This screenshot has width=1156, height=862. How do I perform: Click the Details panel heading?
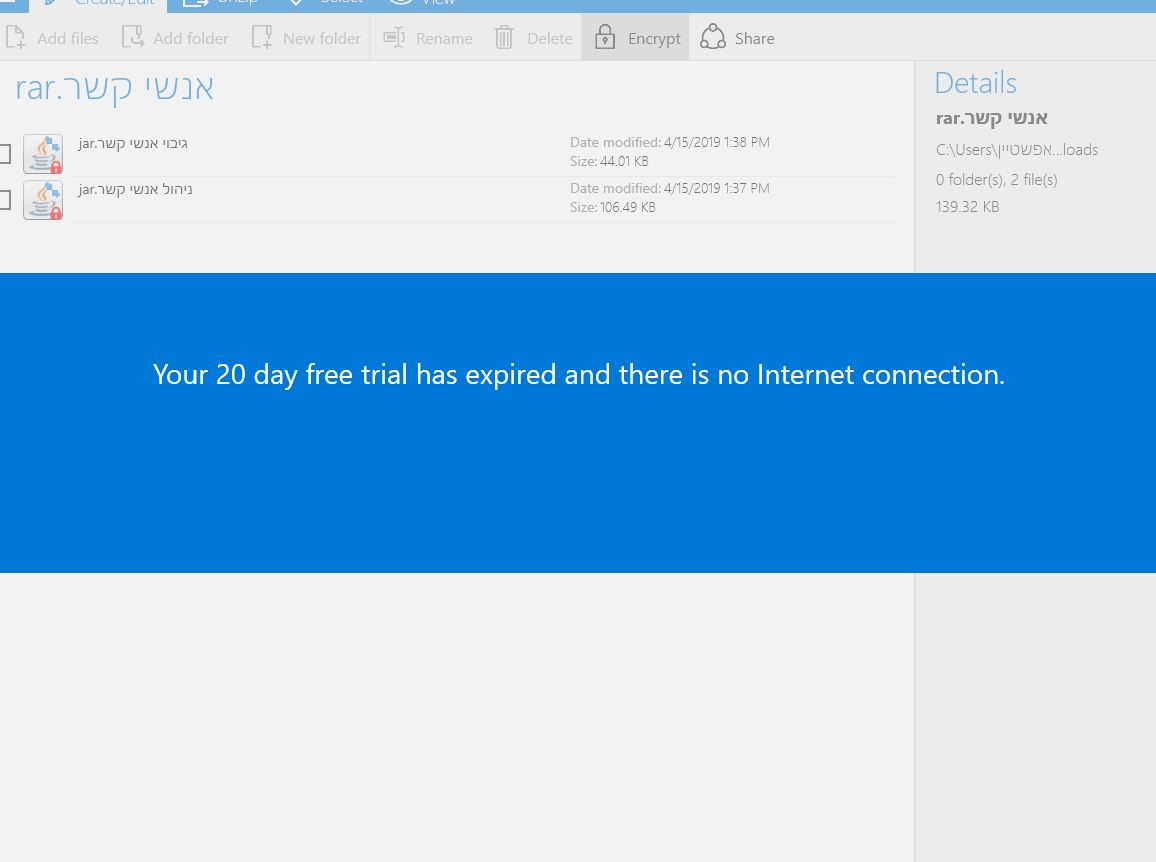[975, 83]
